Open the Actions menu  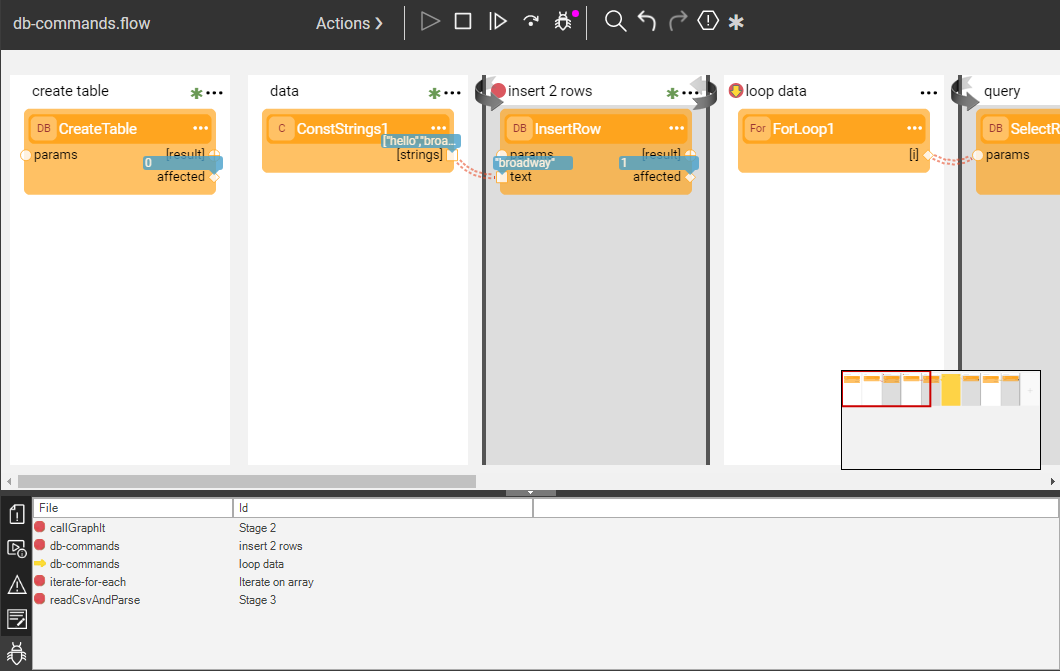349,23
